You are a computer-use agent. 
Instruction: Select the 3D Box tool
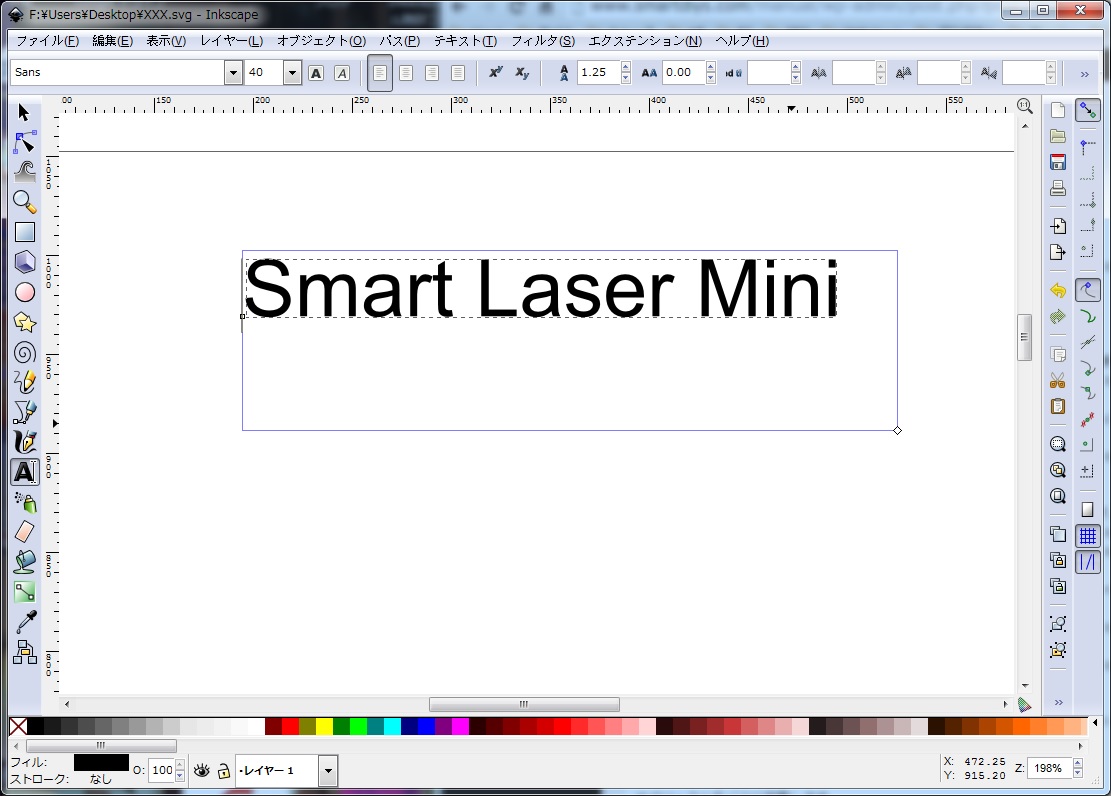pyautogui.click(x=24, y=262)
